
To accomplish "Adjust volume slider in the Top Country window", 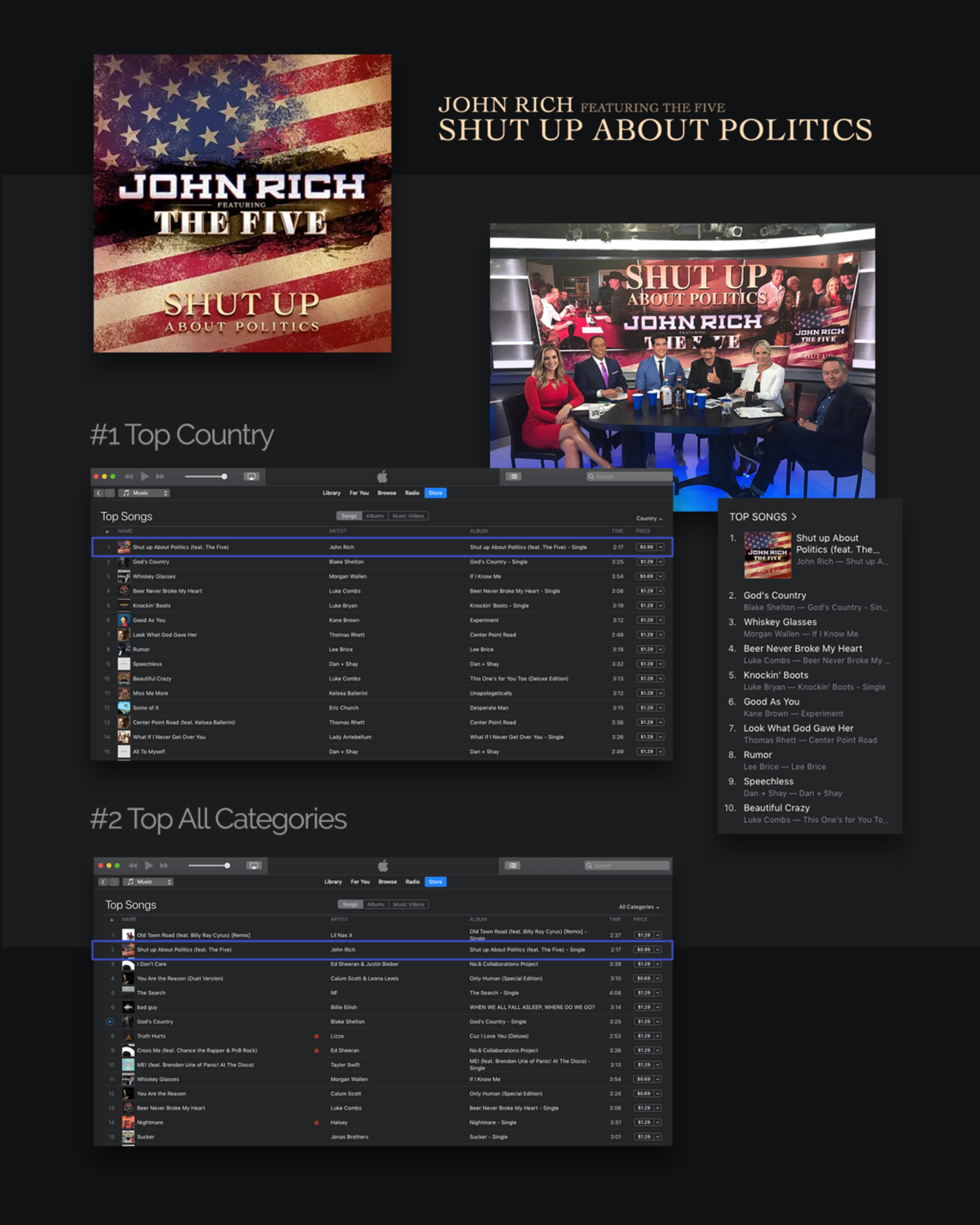I will tap(205, 477).
